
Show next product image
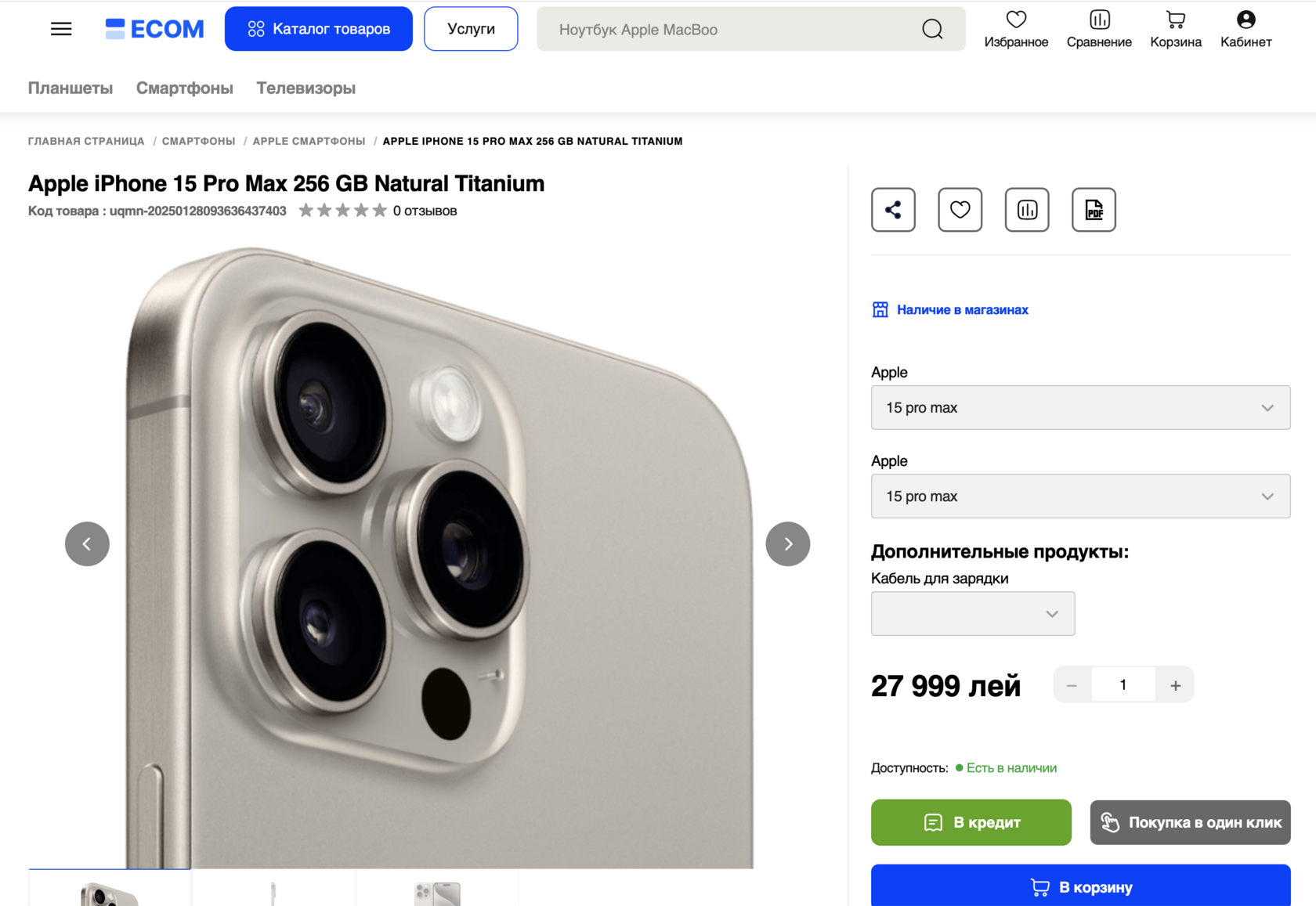point(787,544)
